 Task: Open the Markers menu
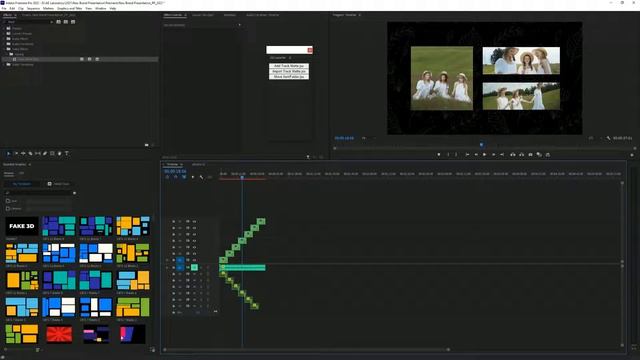(48, 8)
